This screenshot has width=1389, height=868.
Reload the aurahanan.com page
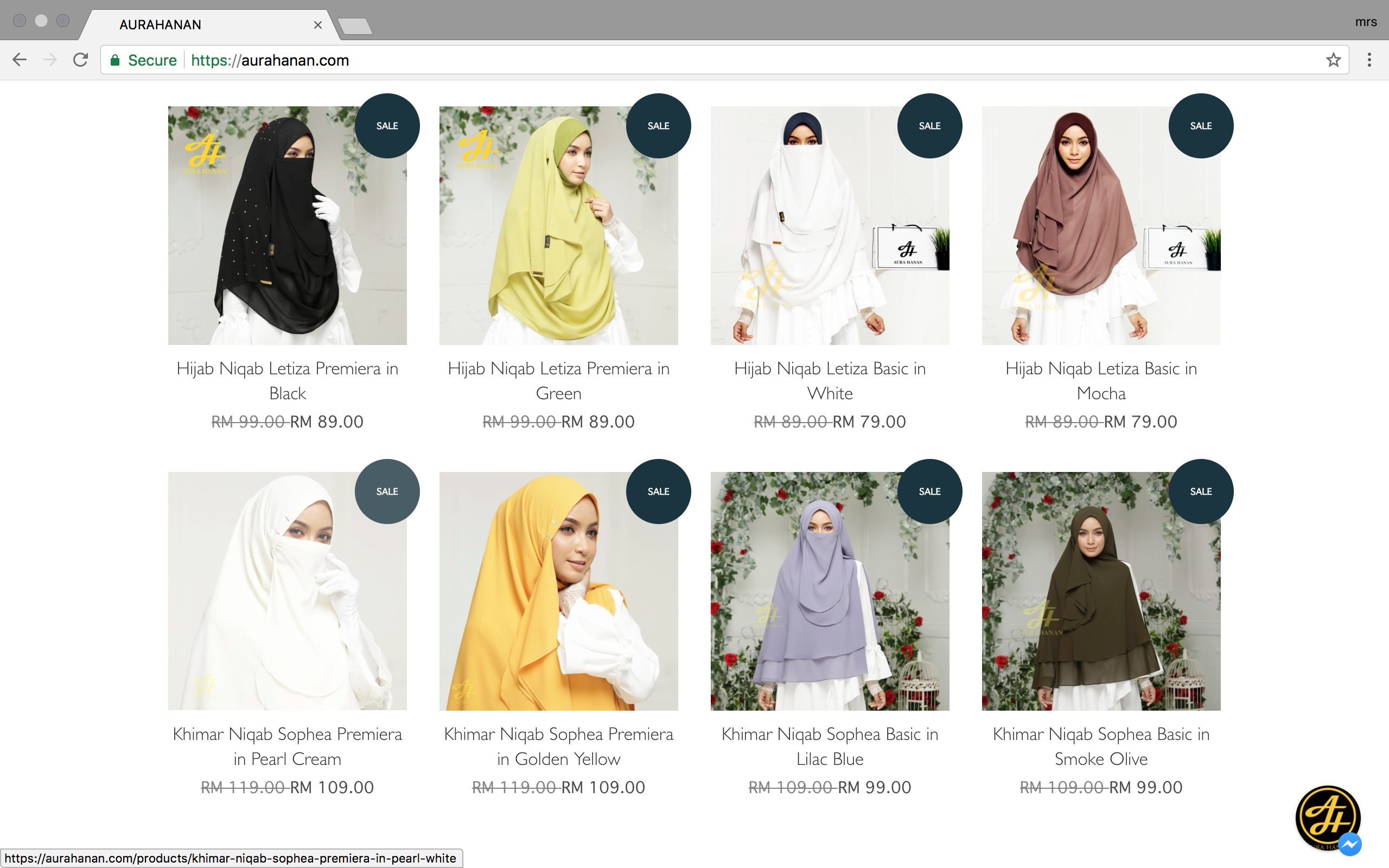80,60
